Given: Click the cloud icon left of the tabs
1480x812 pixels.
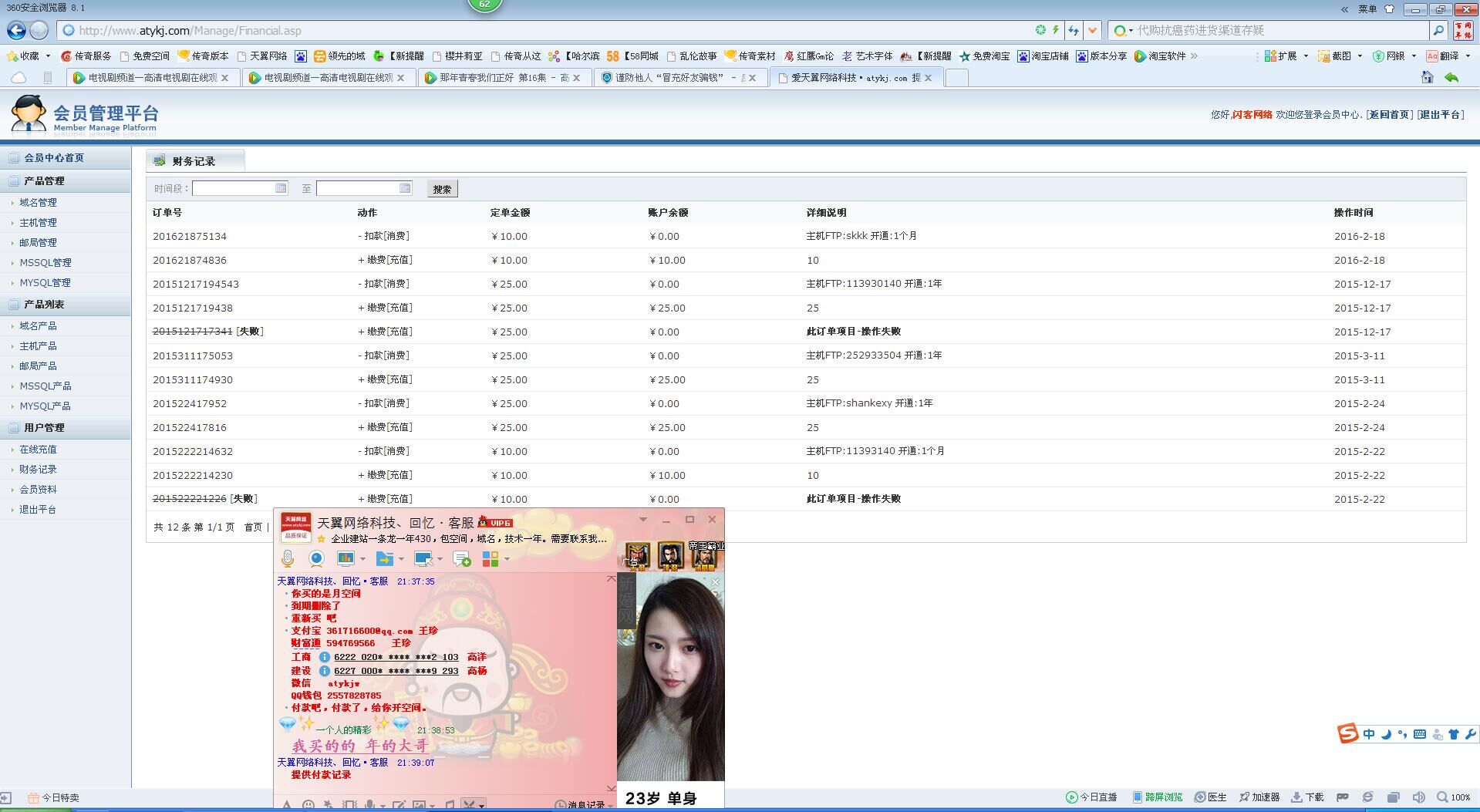Looking at the screenshot, I should [19, 78].
